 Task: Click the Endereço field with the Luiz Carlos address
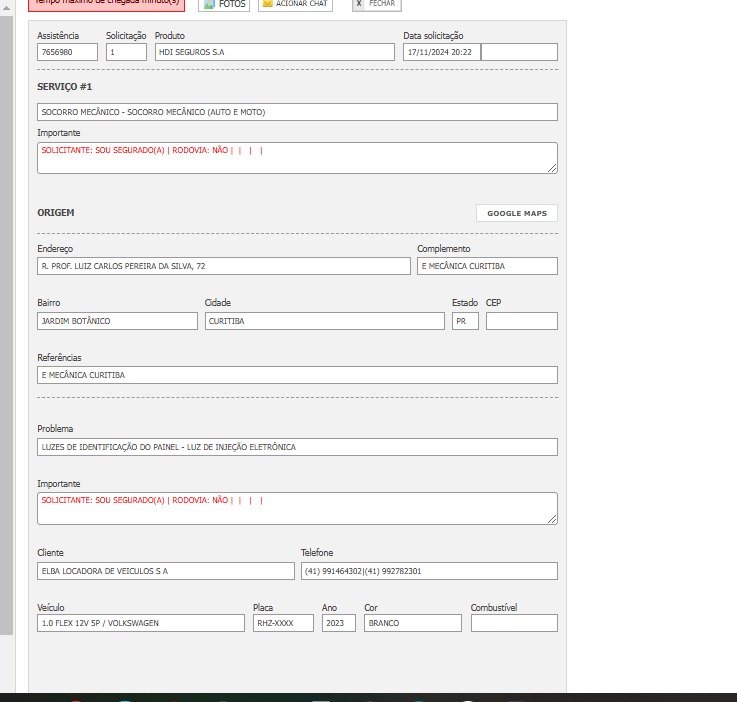point(224,266)
